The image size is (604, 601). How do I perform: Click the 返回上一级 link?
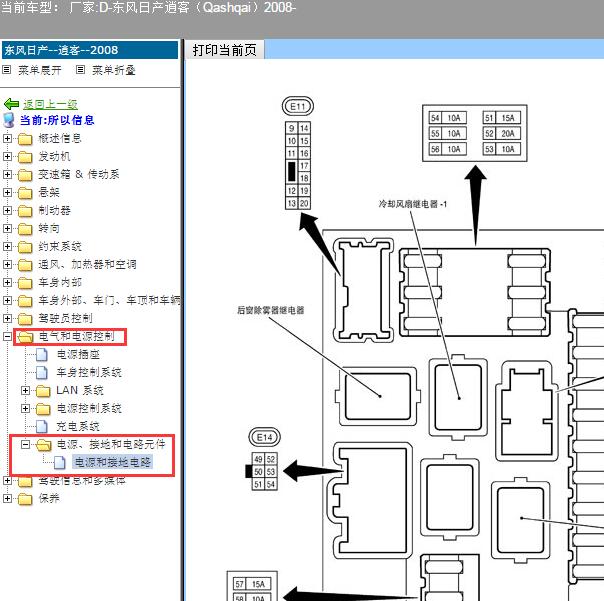click(50, 104)
